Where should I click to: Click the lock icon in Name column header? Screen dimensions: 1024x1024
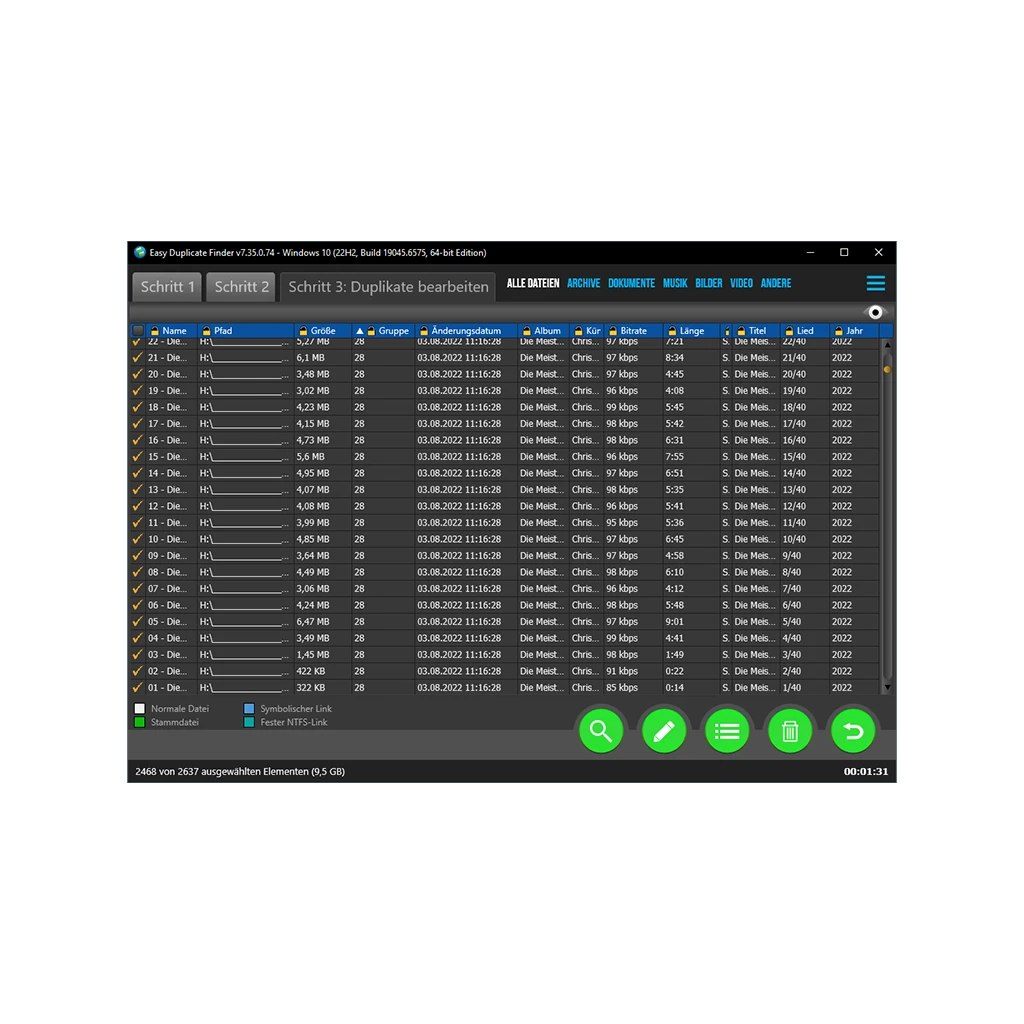point(155,331)
